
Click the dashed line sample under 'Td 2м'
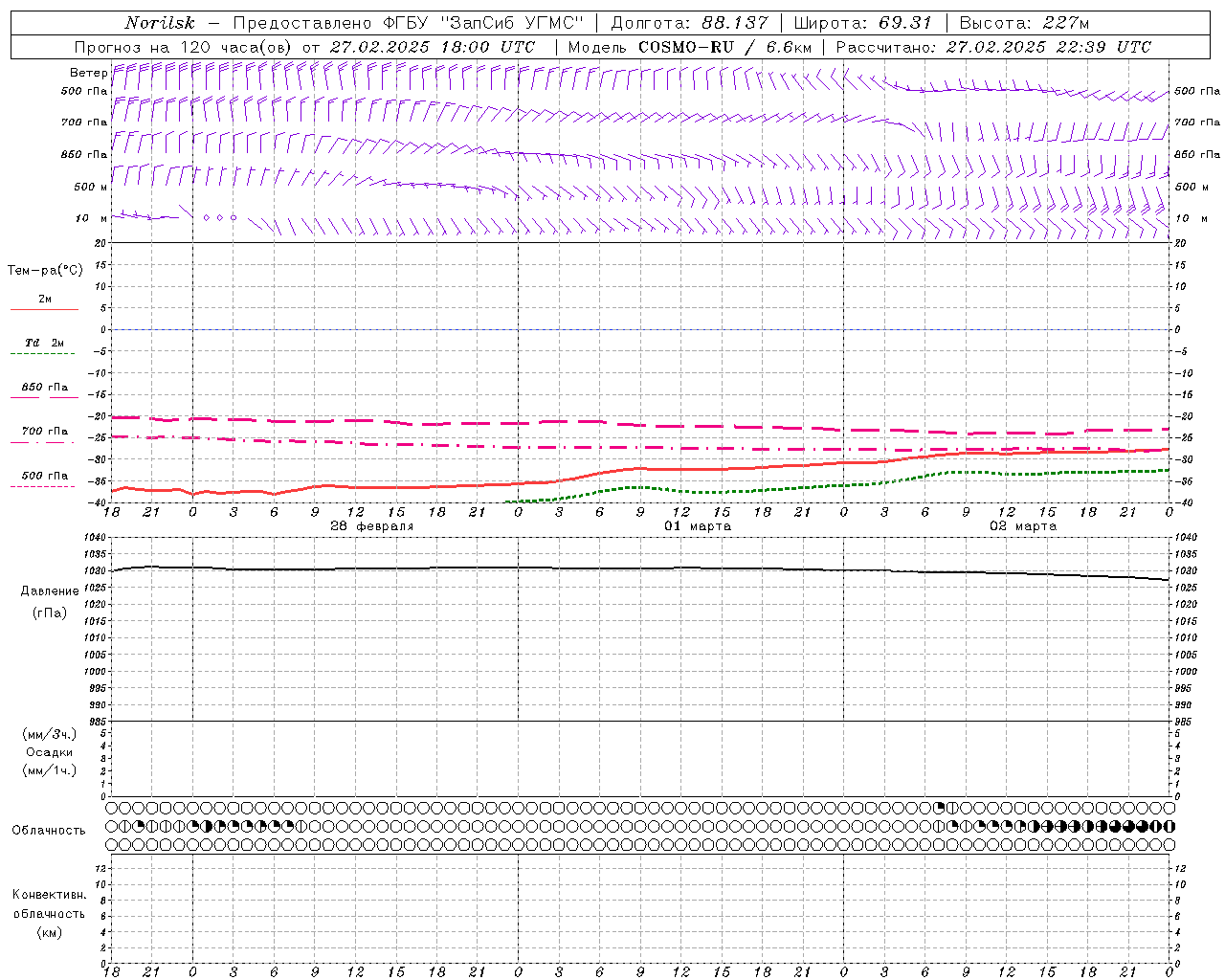(x=43, y=354)
